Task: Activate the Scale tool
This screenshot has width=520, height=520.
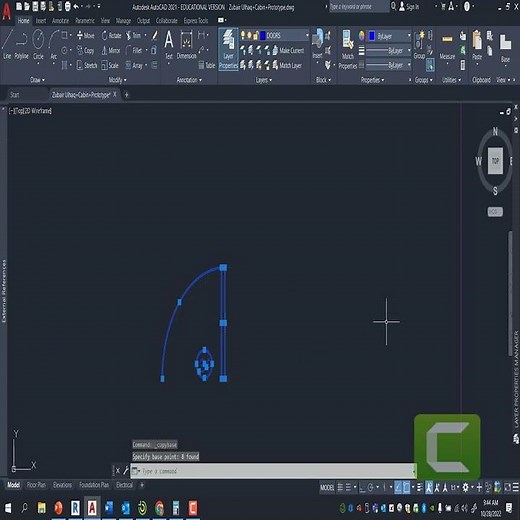Action: click(x=110, y=65)
